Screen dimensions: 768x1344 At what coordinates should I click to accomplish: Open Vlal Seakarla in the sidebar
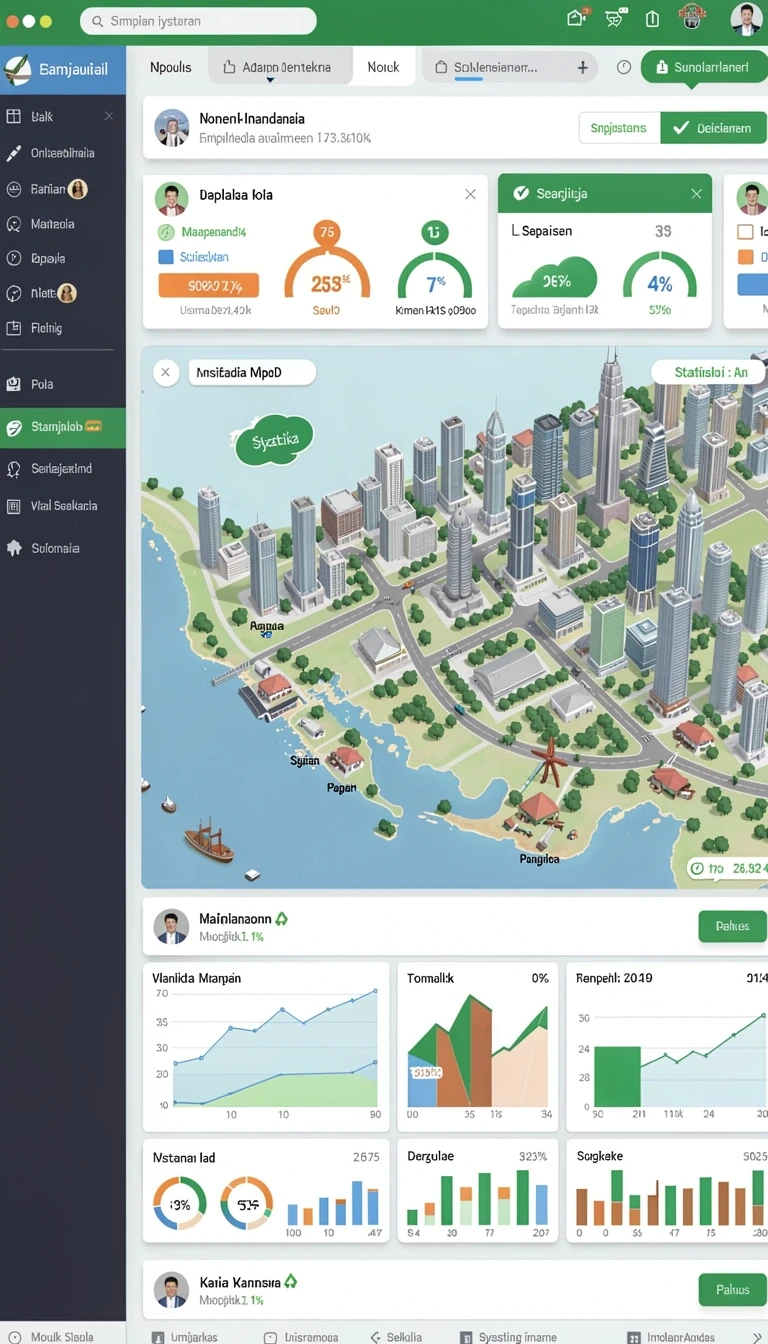click(x=63, y=506)
